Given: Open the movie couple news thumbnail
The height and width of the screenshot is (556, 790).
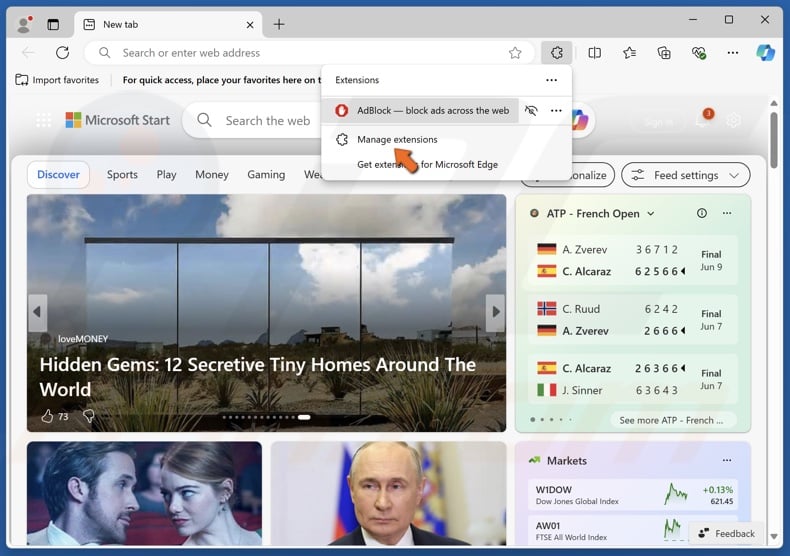Looking at the screenshot, I should (x=145, y=493).
